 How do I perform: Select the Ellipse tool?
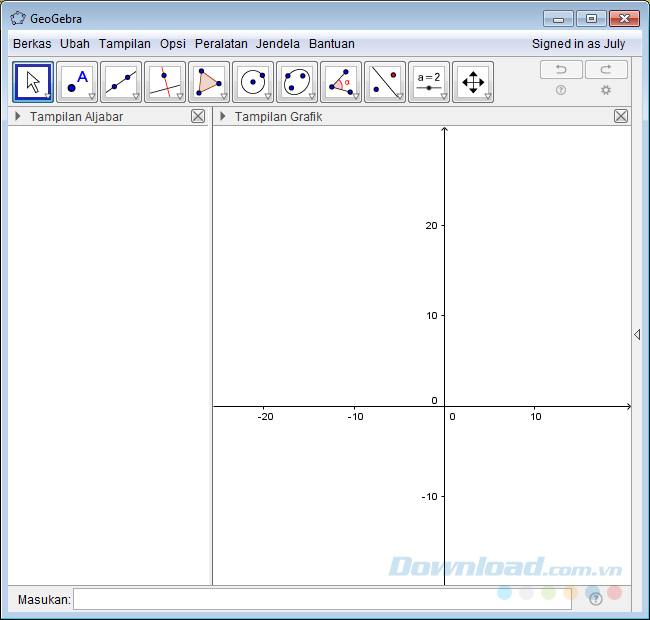click(x=297, y=82)
